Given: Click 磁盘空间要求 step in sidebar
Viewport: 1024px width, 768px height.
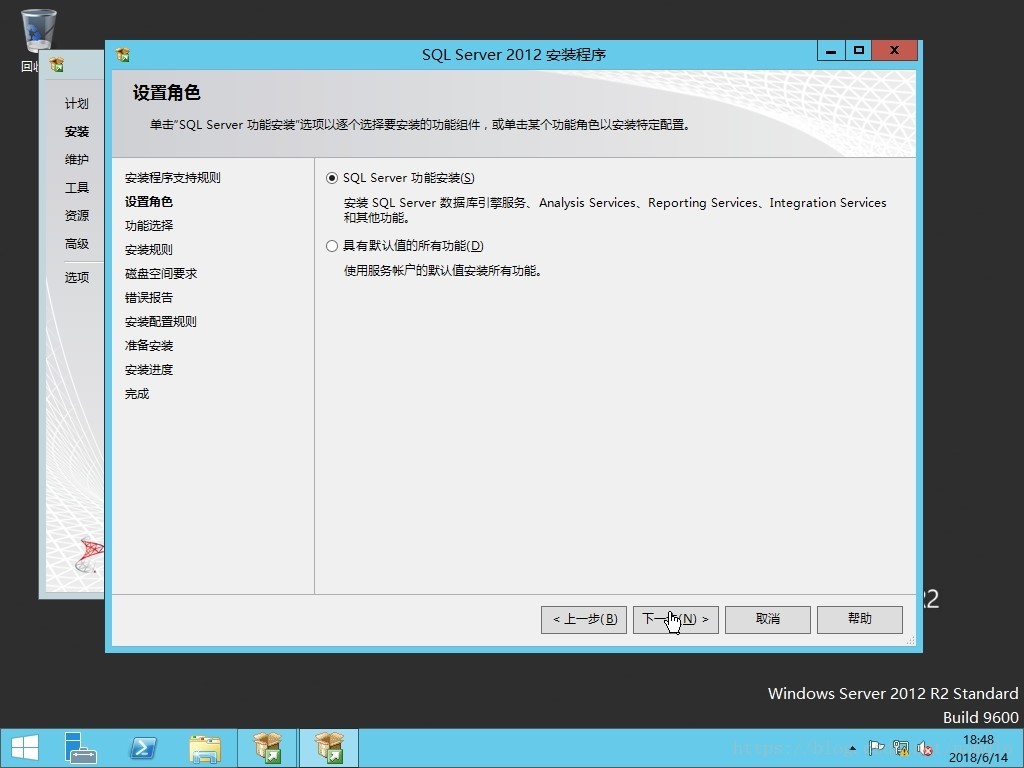Looking at the screenshot, I should [x=161, y=274].
